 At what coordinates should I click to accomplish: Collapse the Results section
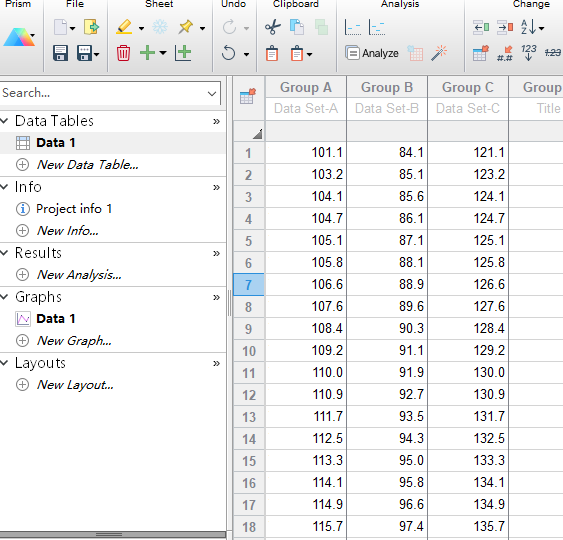[4, 253]
